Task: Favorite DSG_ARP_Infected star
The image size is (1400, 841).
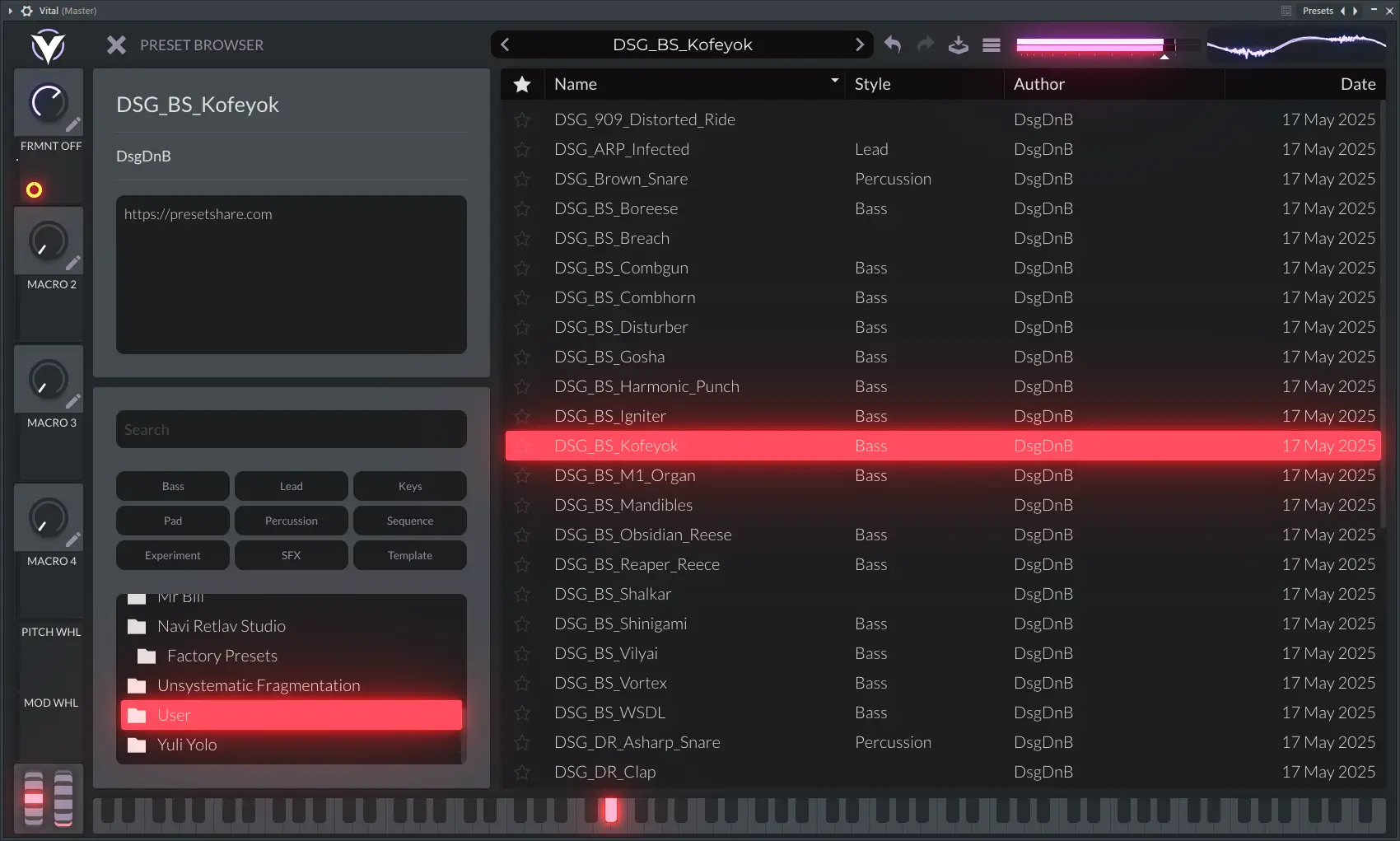Action: [522, 149]
